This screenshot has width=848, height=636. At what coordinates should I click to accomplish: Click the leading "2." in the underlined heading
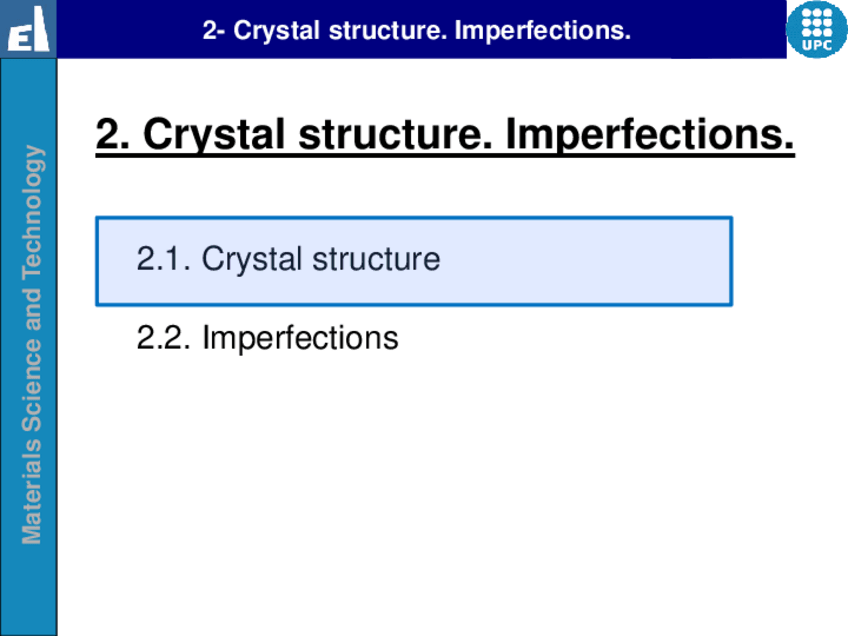(x=113, y=136)
